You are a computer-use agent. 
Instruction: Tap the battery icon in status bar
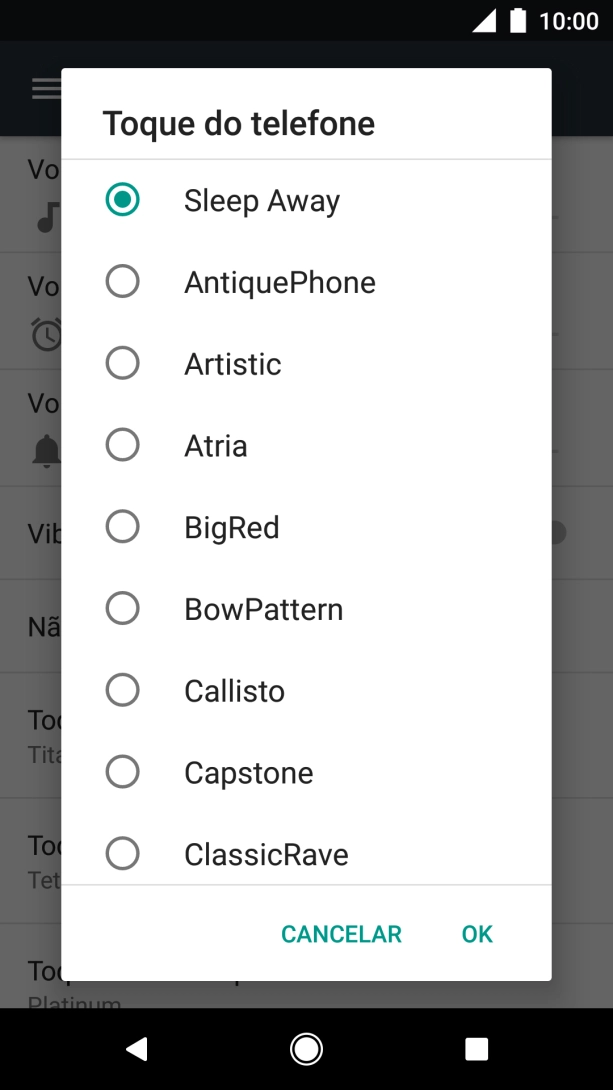coord(518,21)
